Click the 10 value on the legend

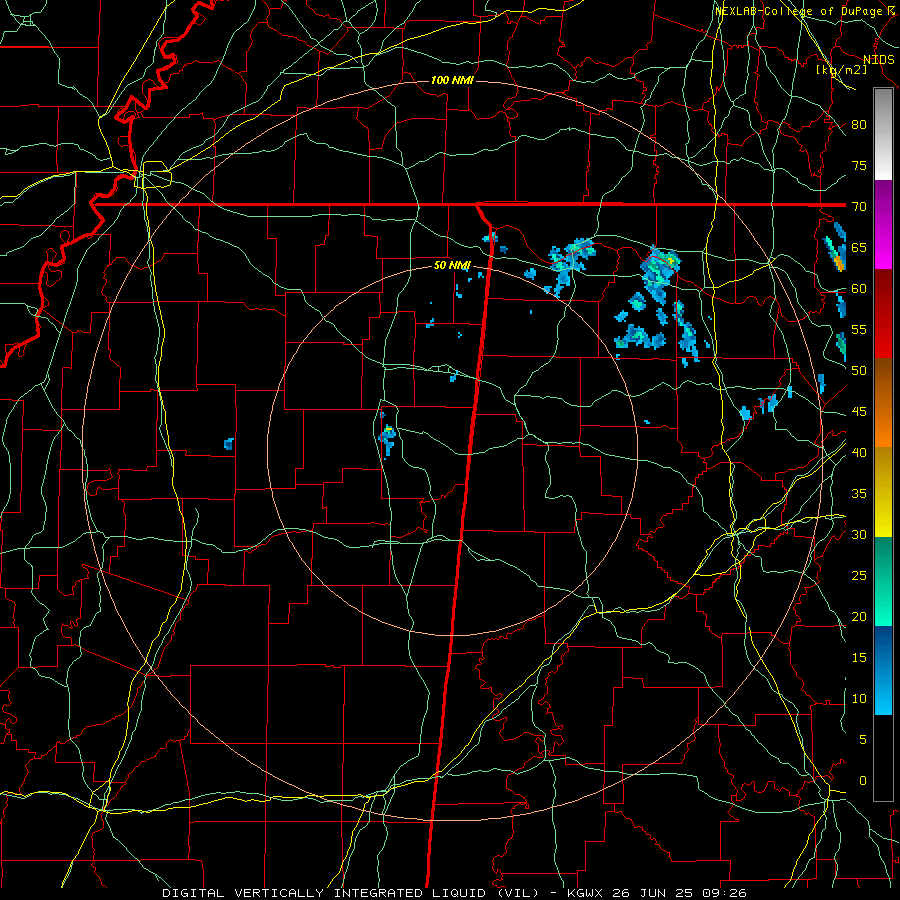pyautogui.click(x=859, y=699)
